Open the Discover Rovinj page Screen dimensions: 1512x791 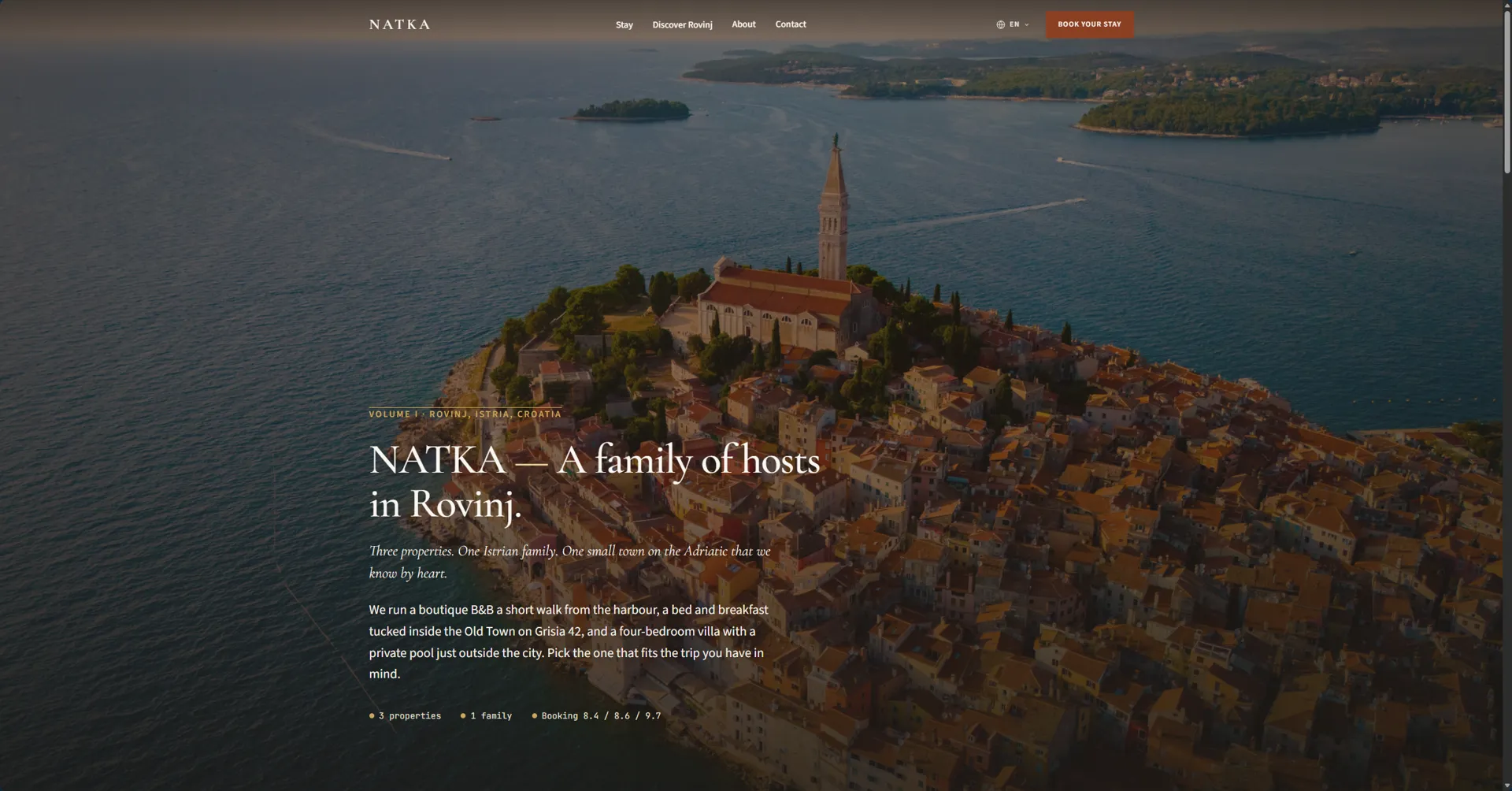tap(682, 24)
